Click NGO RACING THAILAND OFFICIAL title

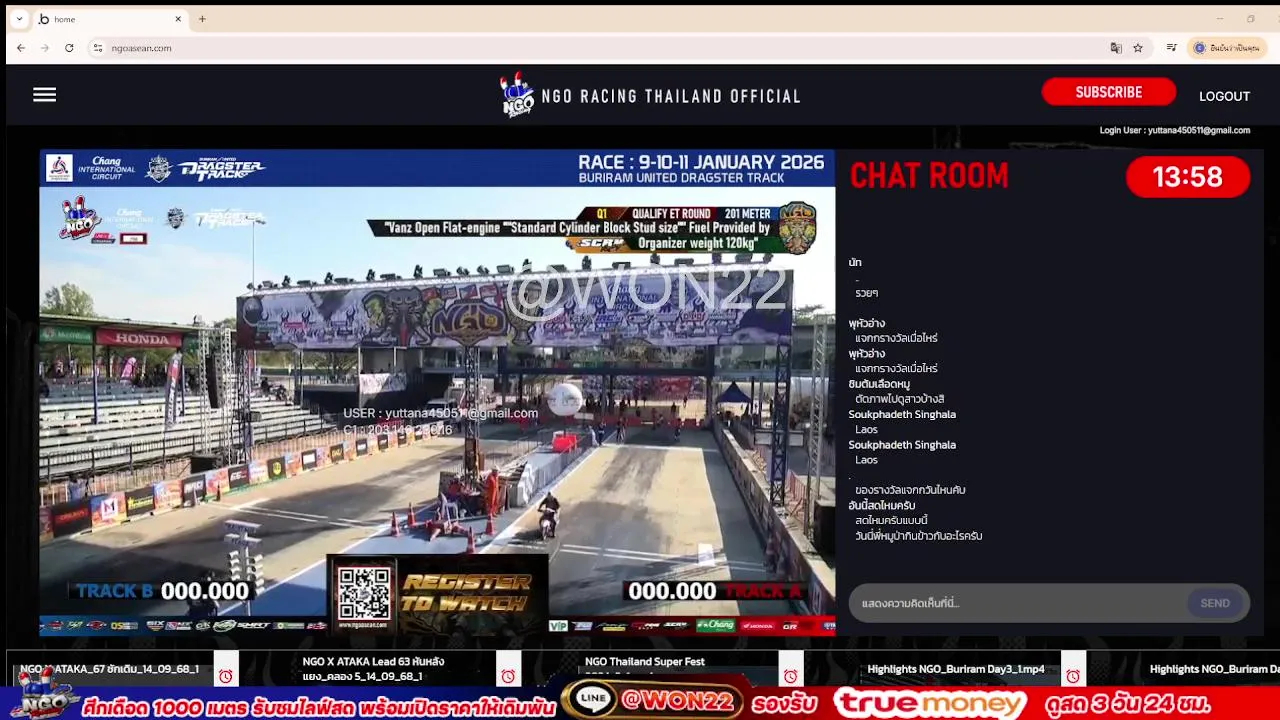tap(671, 97)
